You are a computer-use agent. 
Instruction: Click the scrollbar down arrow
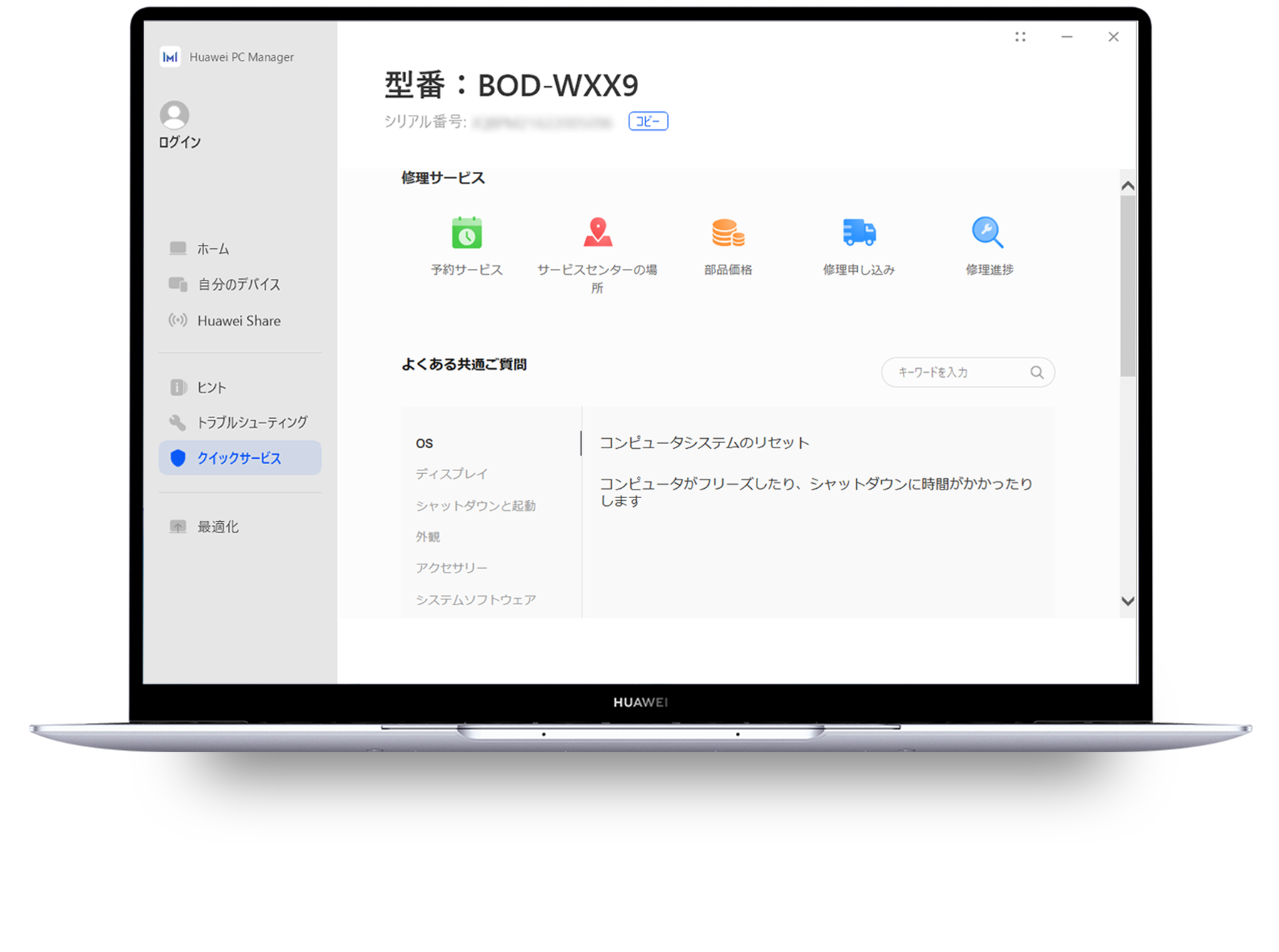click(x=1128, y=601)
